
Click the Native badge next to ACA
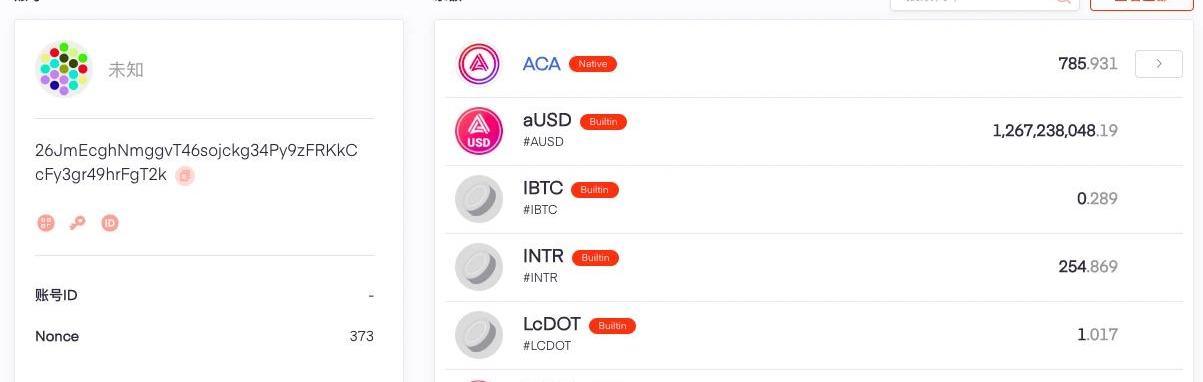pyautogui.click(x=593, y=64)
